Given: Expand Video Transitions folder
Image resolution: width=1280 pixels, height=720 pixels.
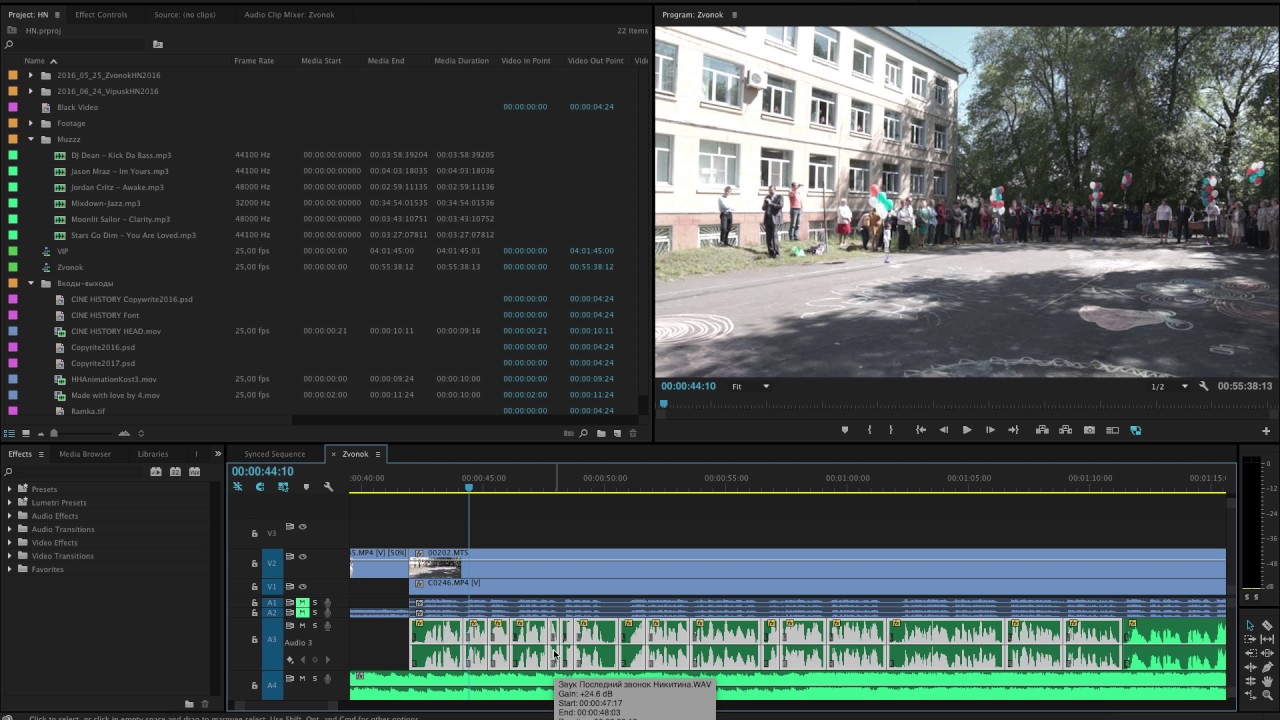Looking at the screenshot, I should click(10, 556).
